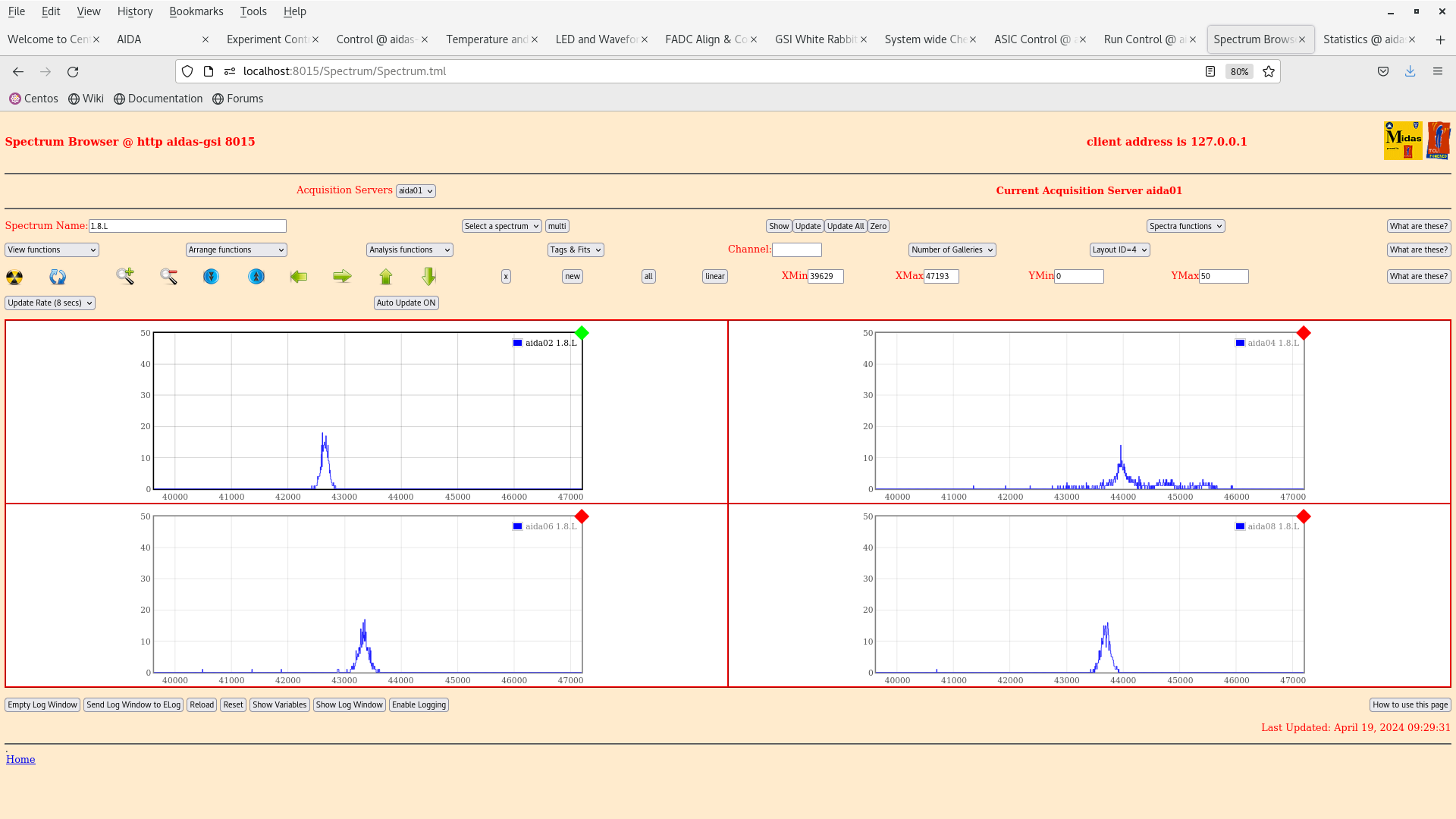Screen dimensions: 1456x819
Task: Click the Pocket save icon
Action: (1383, 71)
